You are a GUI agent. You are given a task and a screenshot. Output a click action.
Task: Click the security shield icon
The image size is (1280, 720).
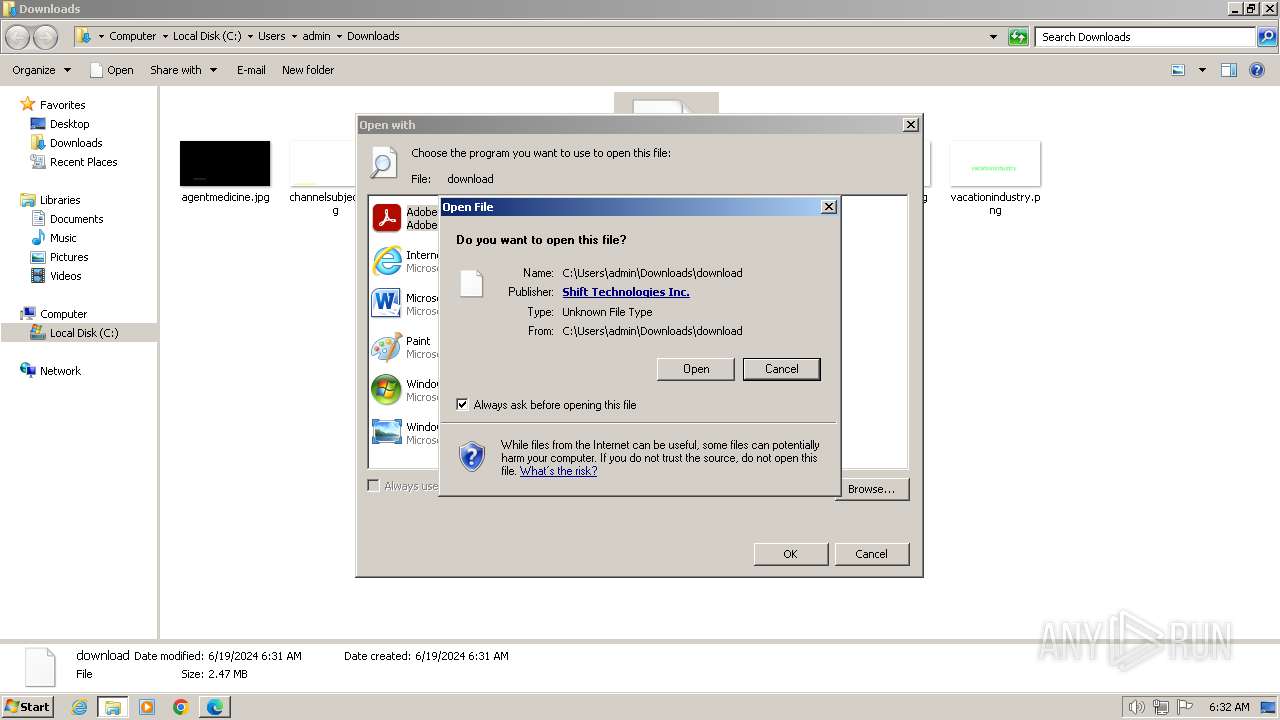tap(472, 457)
